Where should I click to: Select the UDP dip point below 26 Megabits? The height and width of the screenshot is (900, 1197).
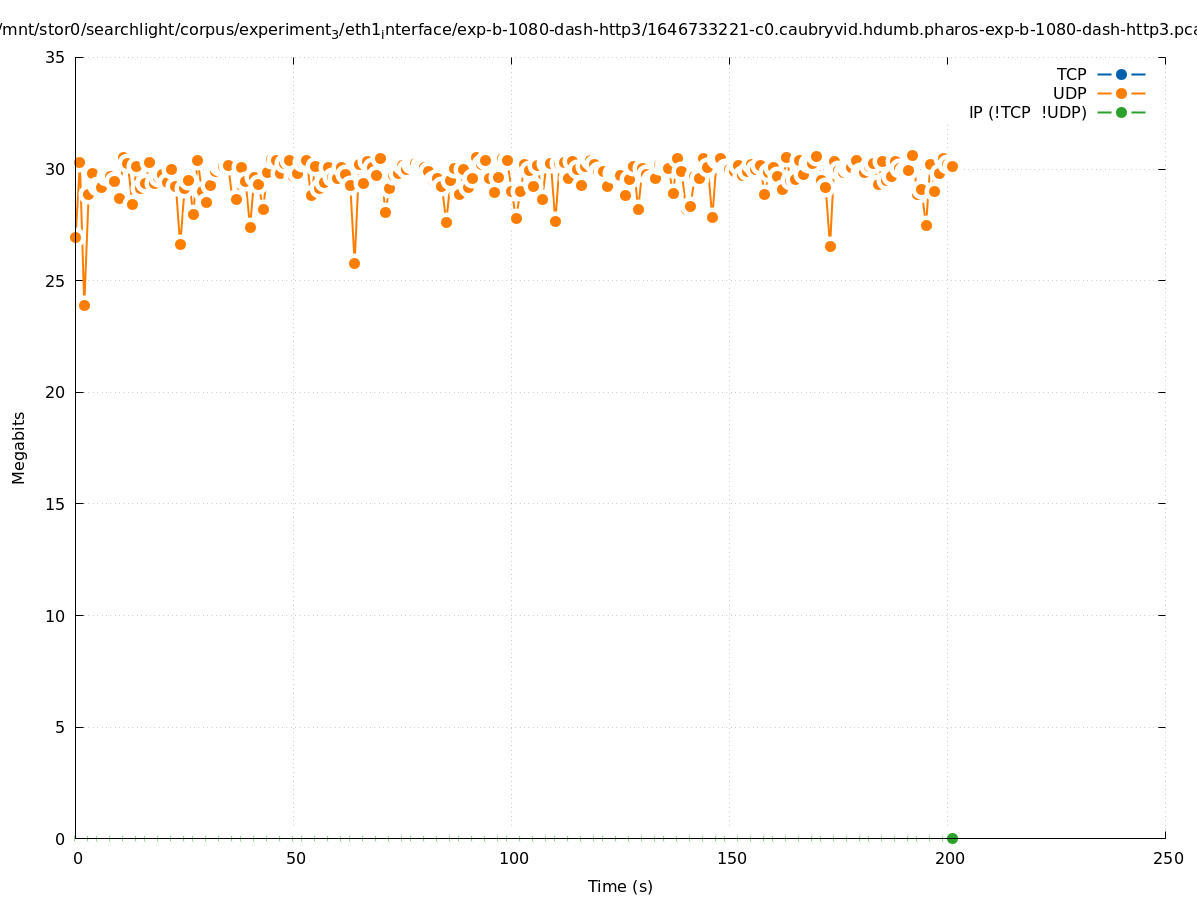pyautogui.click(x=354, y=263)
